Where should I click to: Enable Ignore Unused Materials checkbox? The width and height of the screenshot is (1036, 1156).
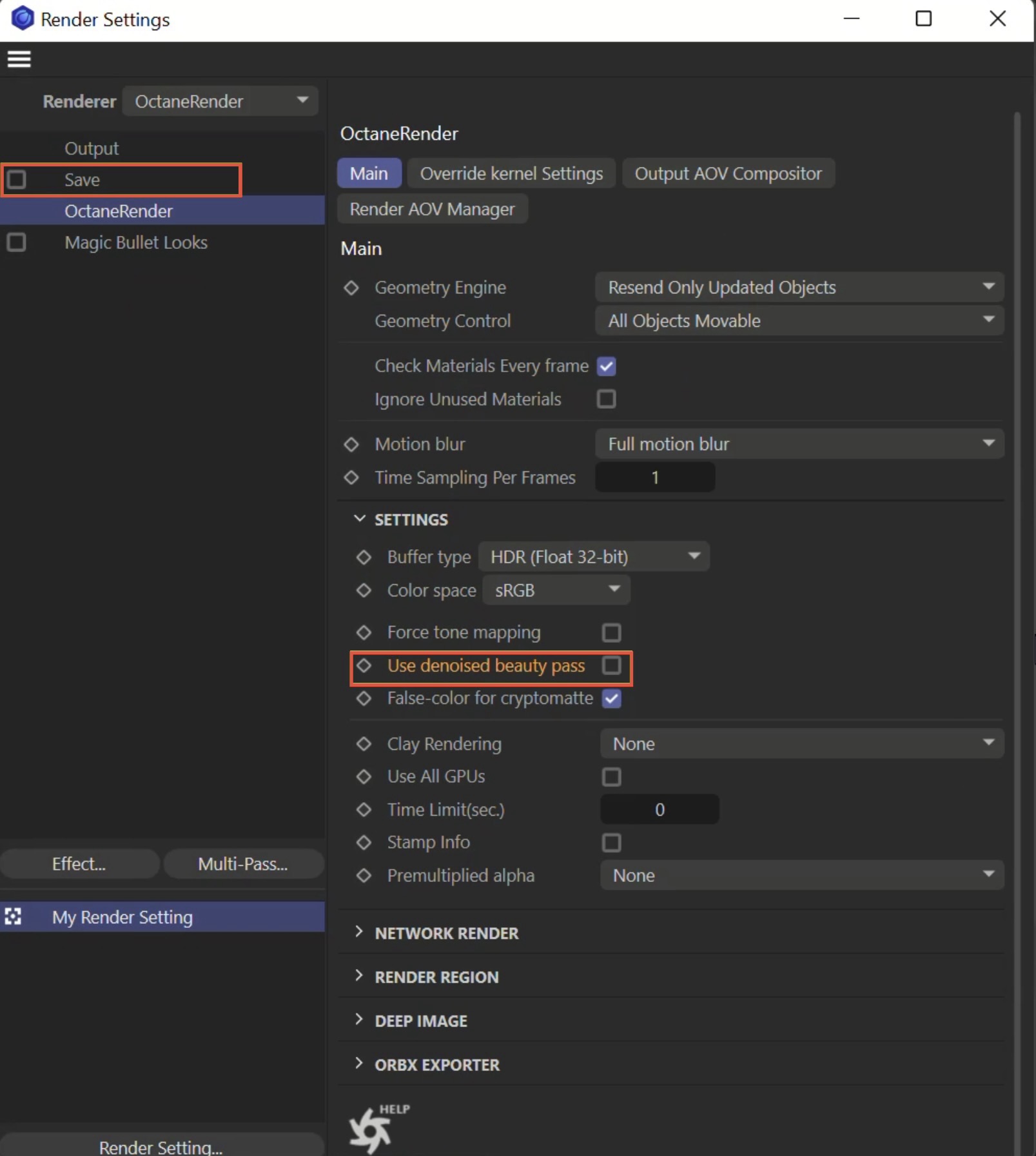coord(607,399)
